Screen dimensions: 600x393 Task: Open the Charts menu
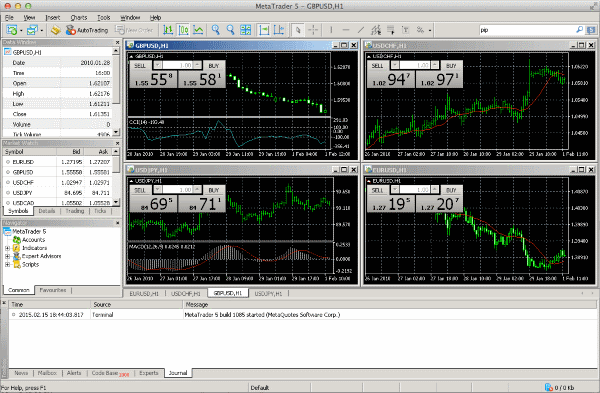tap(79, 18)
